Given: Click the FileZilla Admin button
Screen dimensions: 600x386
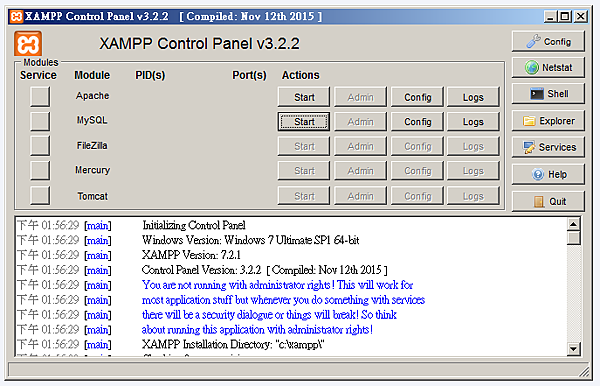Looking at the screenshot, I should [x=360, y=146].
